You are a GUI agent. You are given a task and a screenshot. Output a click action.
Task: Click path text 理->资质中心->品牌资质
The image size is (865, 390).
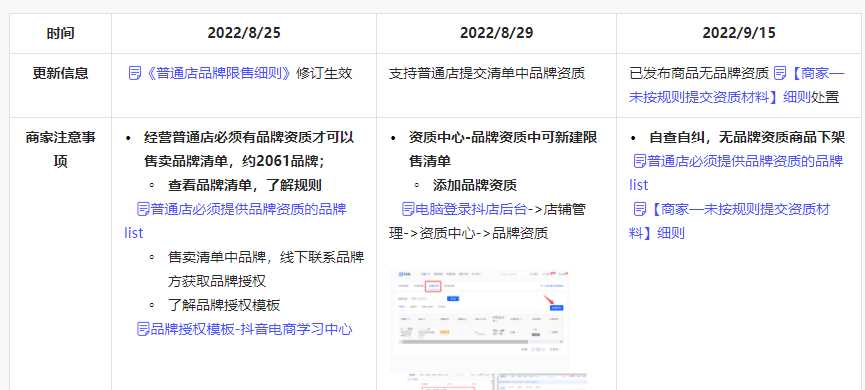pyautogui.click(x=468, y=233)
